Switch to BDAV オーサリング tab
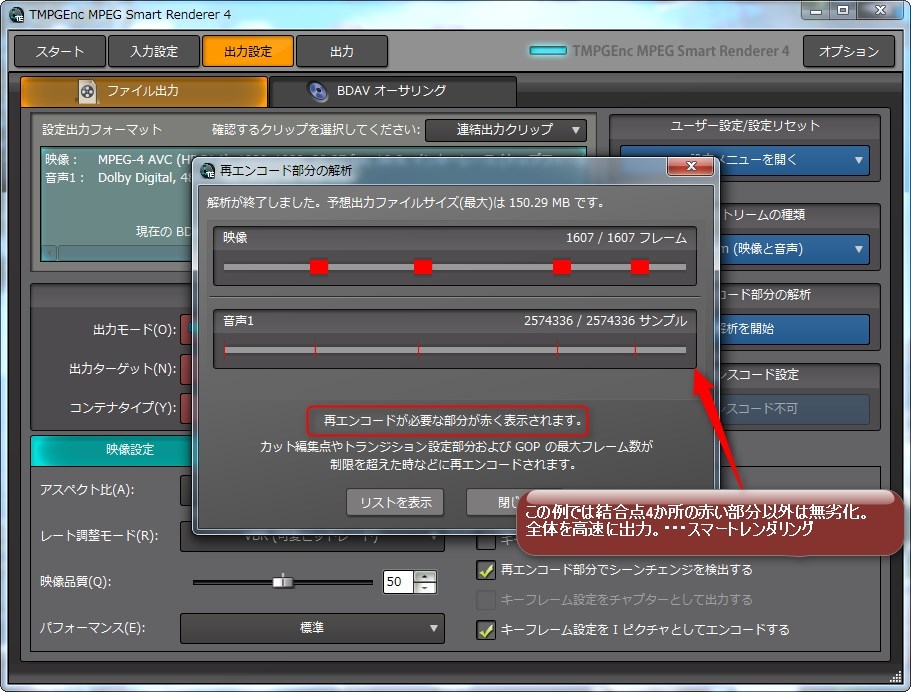The width and height of the screenshot is (911, 692). (393, 92)
